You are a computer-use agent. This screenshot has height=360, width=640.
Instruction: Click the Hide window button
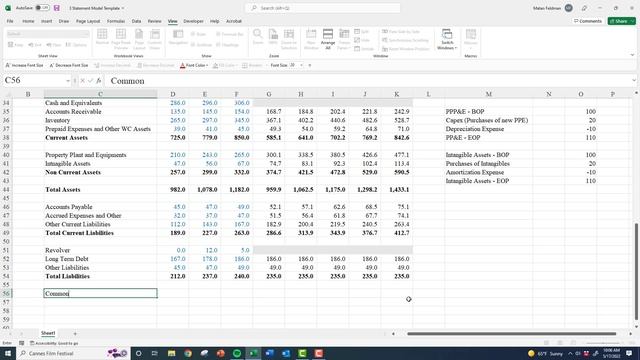coord(362,40)
